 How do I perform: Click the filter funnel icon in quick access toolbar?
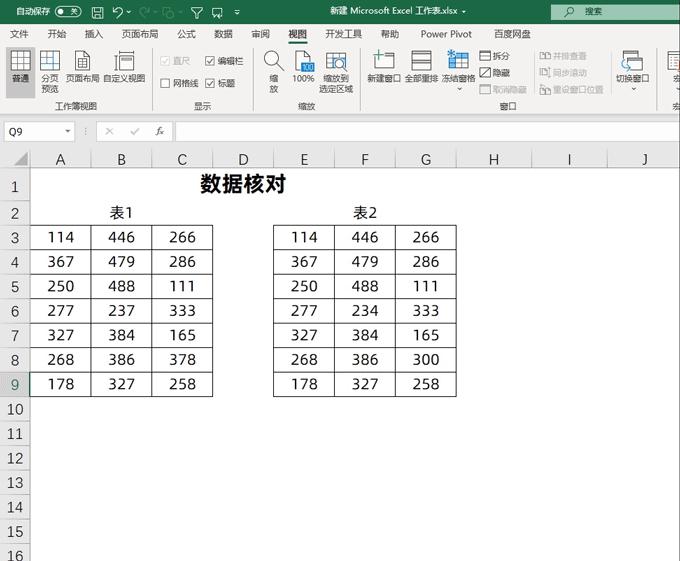(196, 13)
